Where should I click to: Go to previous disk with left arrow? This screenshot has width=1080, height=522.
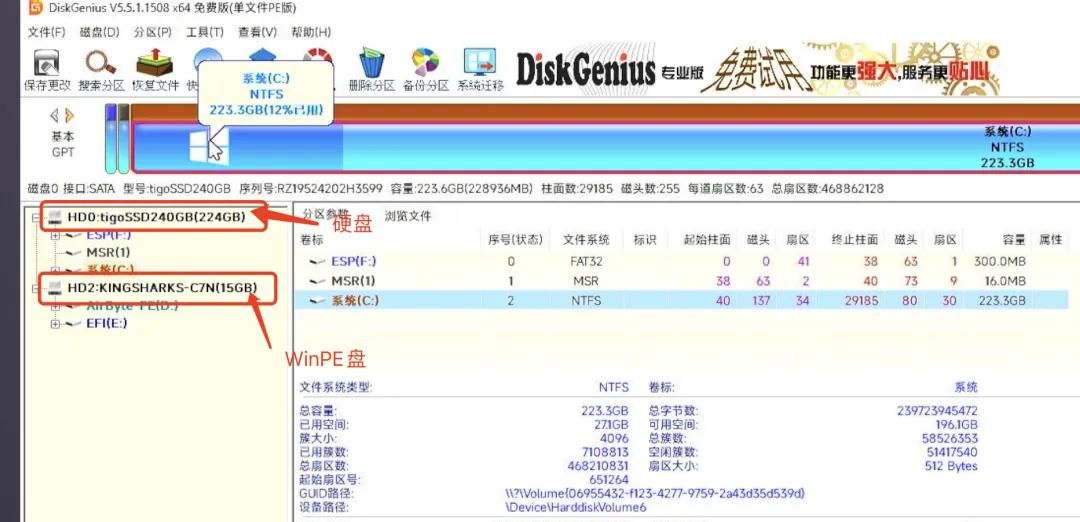click(54, 116)
